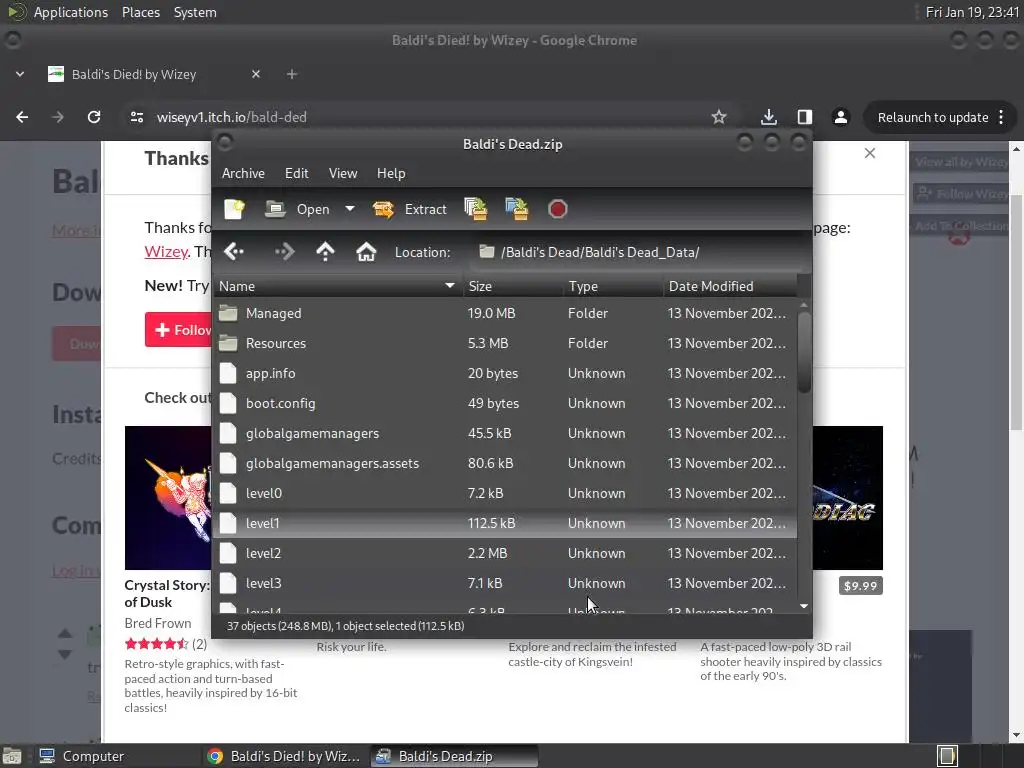This screenshot has height=768, width=1024.
Task: Select the globalgamemanagers.assets file
Action: point(505,464)
